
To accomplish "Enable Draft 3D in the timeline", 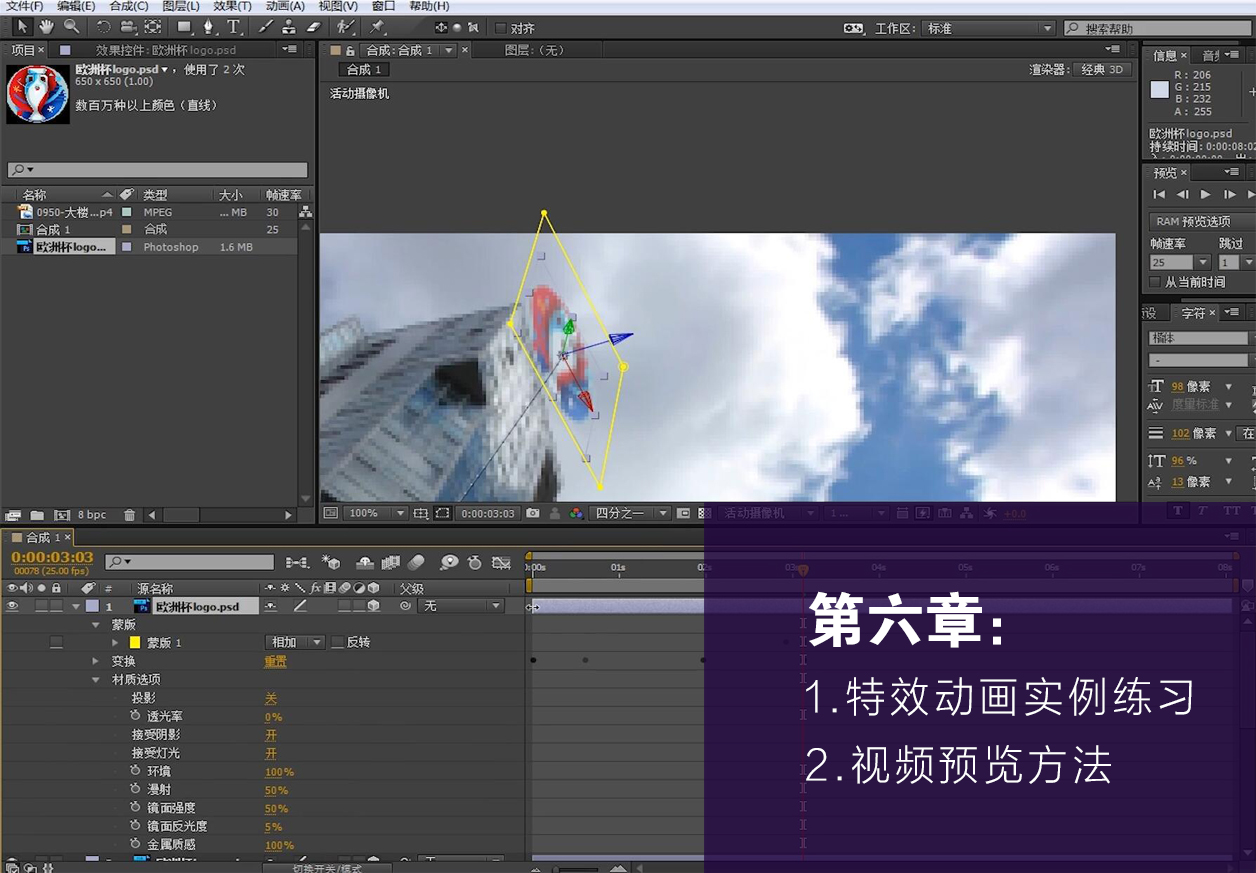I will pyautogui.click(x=331, y=563).
